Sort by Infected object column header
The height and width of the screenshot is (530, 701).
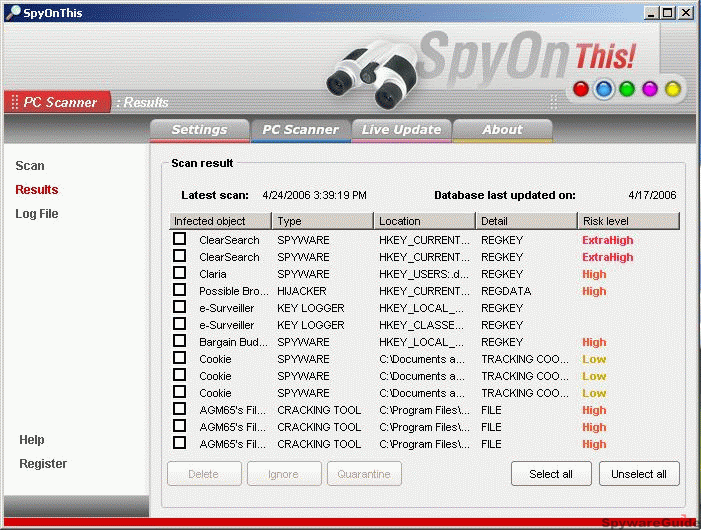coord(220,221)
